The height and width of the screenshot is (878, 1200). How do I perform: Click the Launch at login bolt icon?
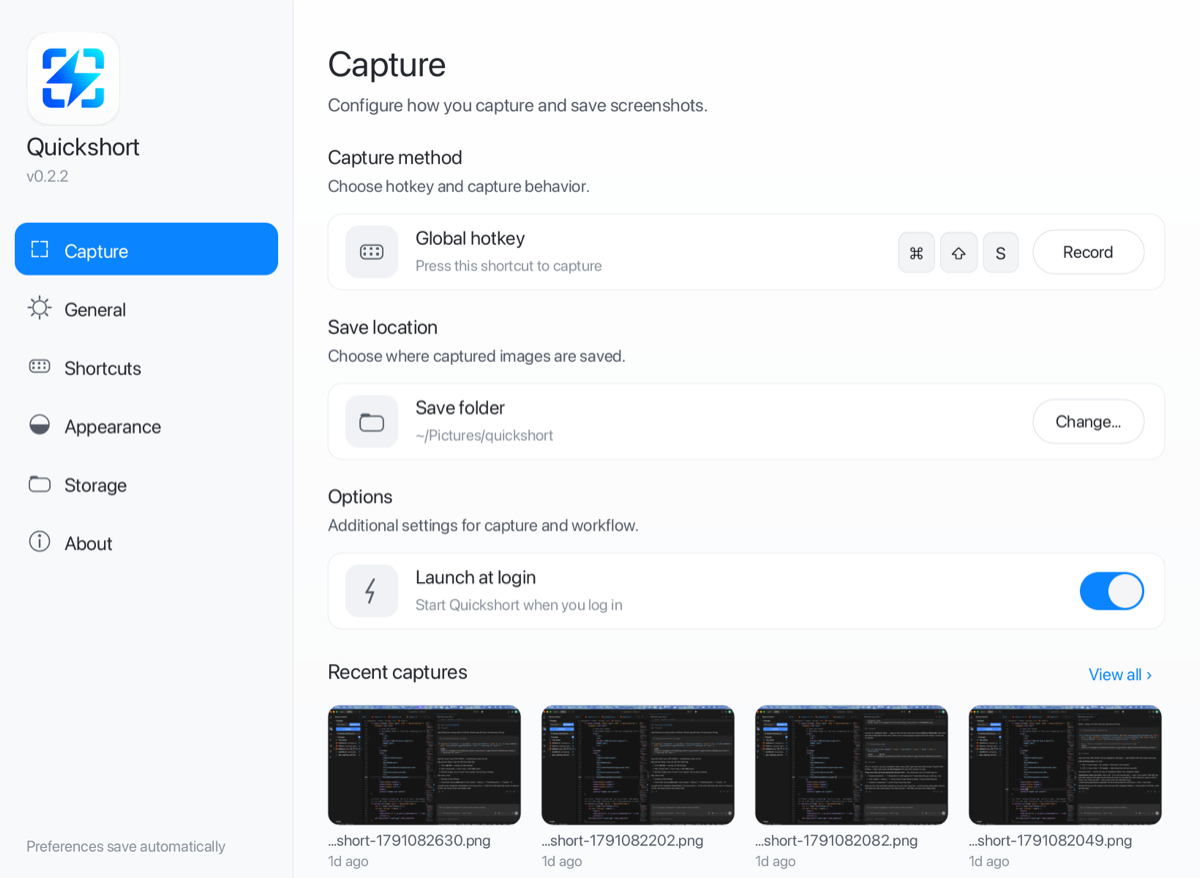(372, 591)
